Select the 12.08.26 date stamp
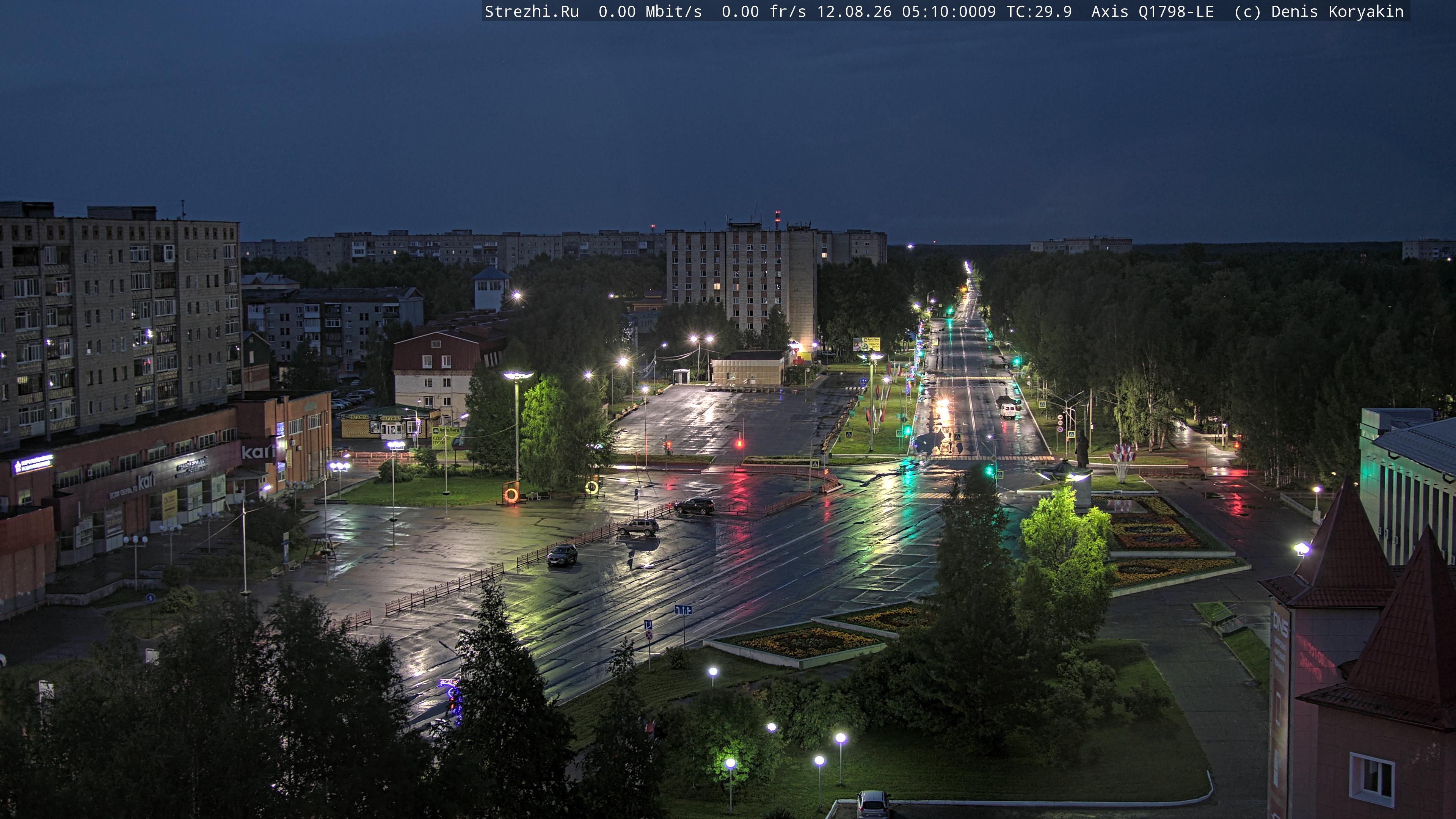The image size is (1456, 819). (x=854, y=12)
